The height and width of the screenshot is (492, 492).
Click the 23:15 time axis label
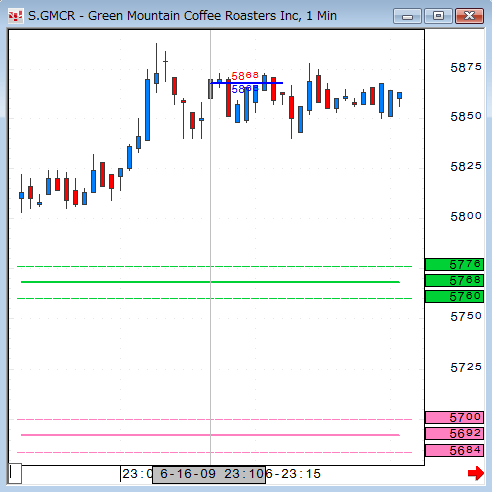(x=301, y=474)
